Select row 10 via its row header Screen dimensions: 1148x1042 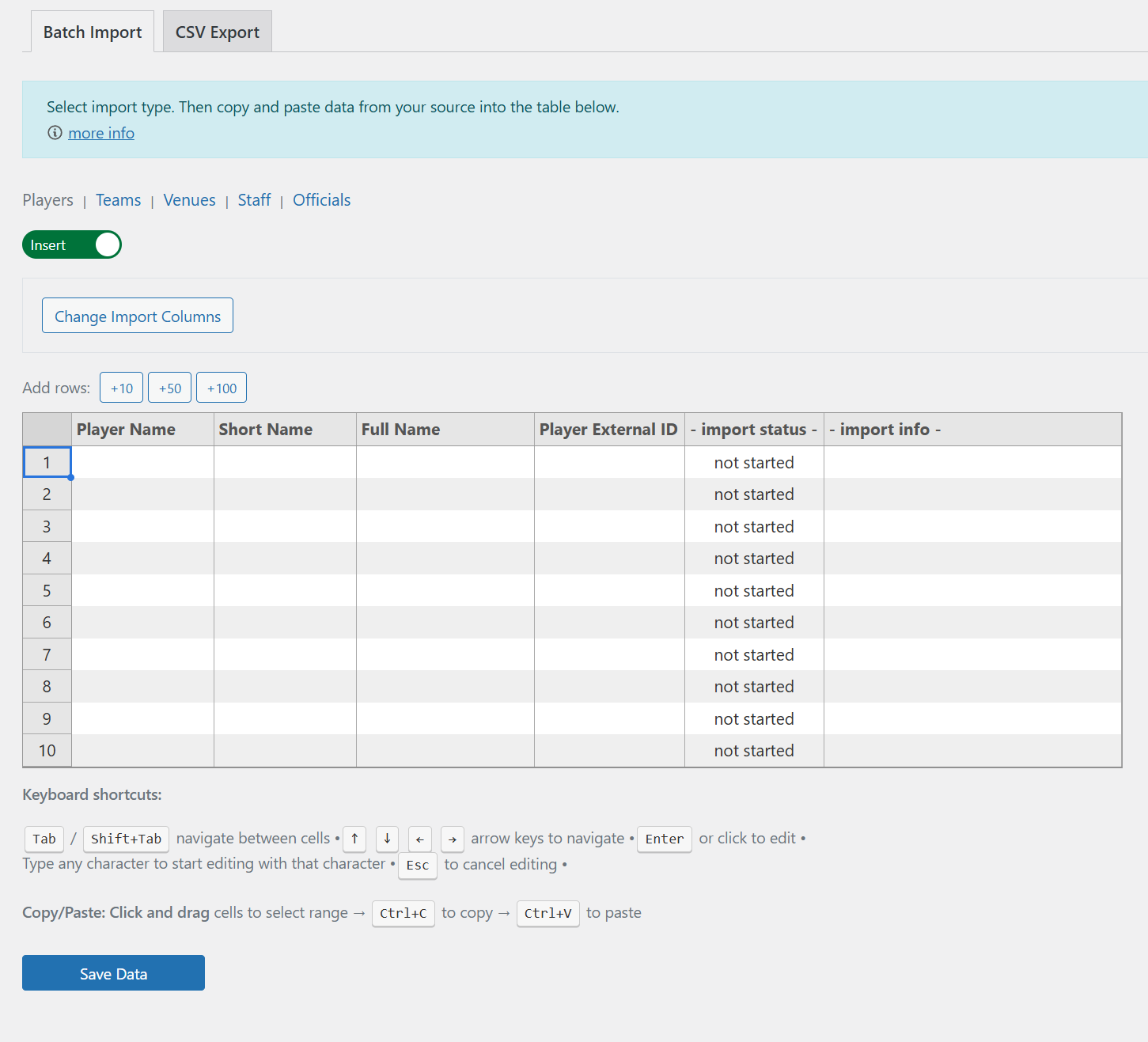coord(47,751)
